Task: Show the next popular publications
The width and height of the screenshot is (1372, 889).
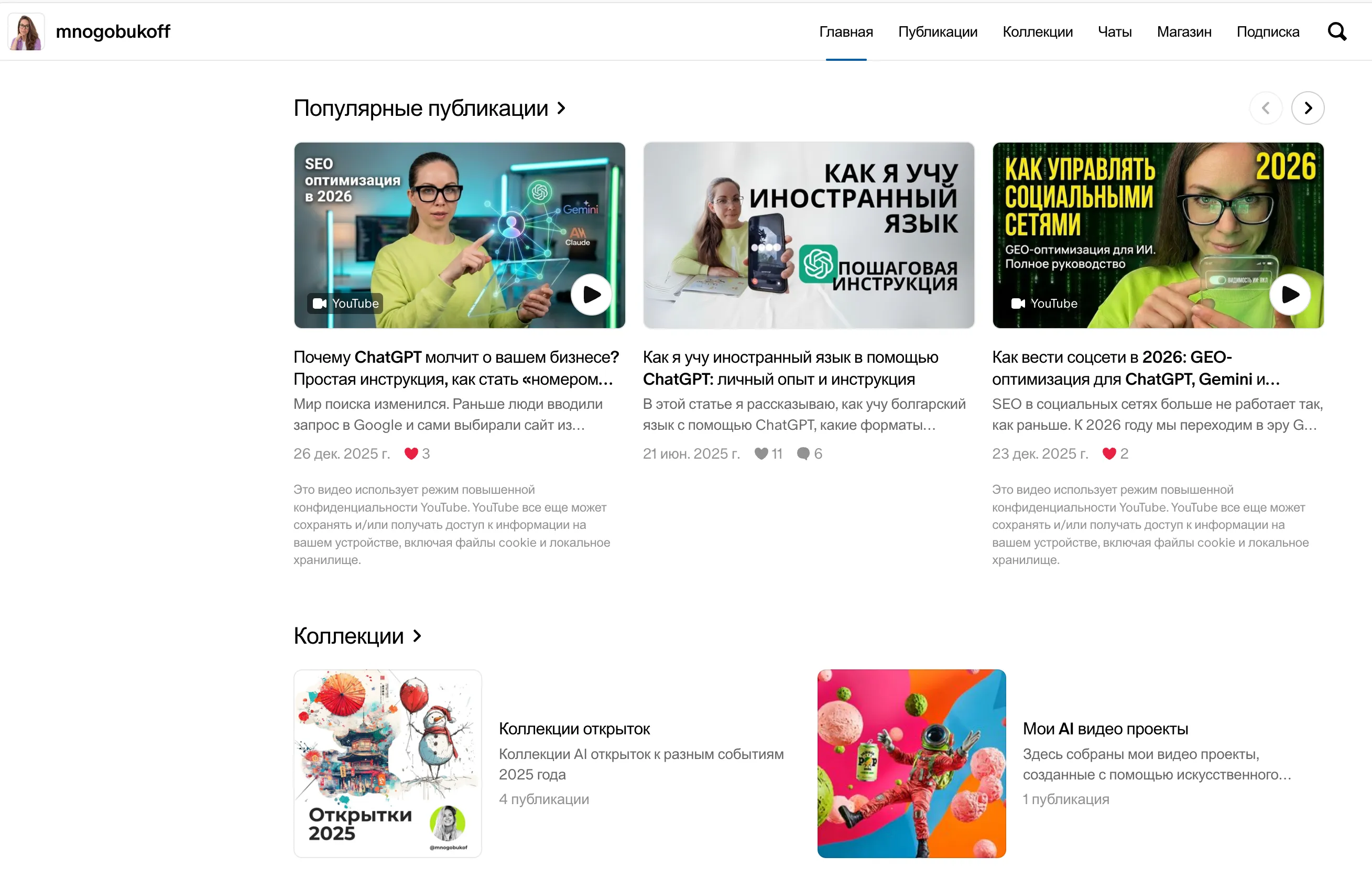Action: coord(1308,108)
